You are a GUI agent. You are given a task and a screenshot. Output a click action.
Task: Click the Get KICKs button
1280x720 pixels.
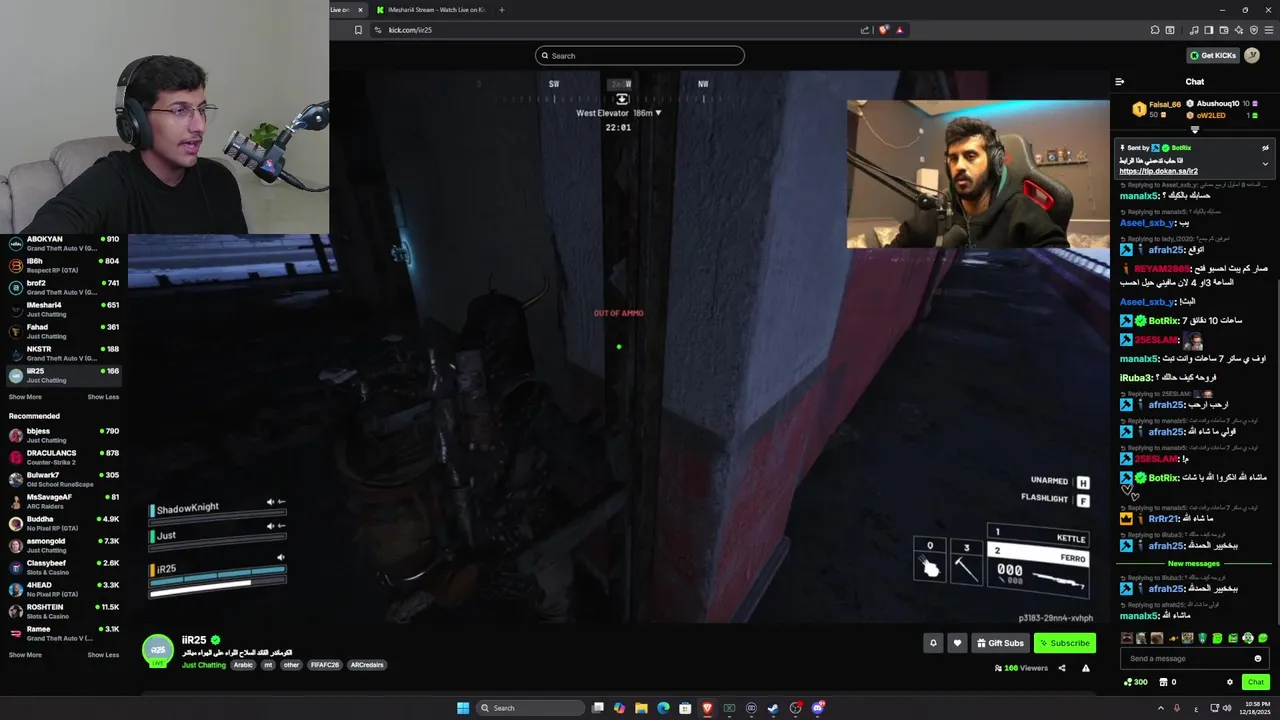pyautogui.click(x=1213, y=56)
